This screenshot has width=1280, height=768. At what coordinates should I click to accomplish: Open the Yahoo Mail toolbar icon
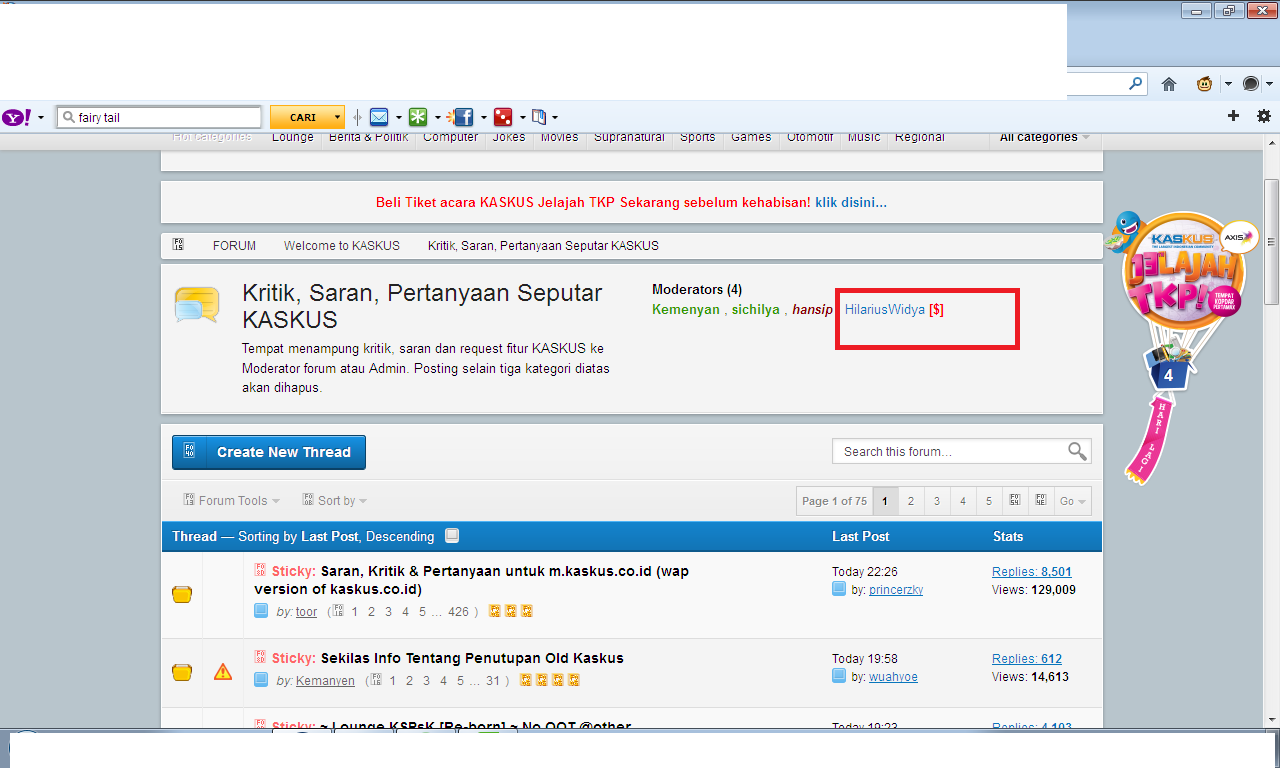pyautogui.click(x=379, y=117)
